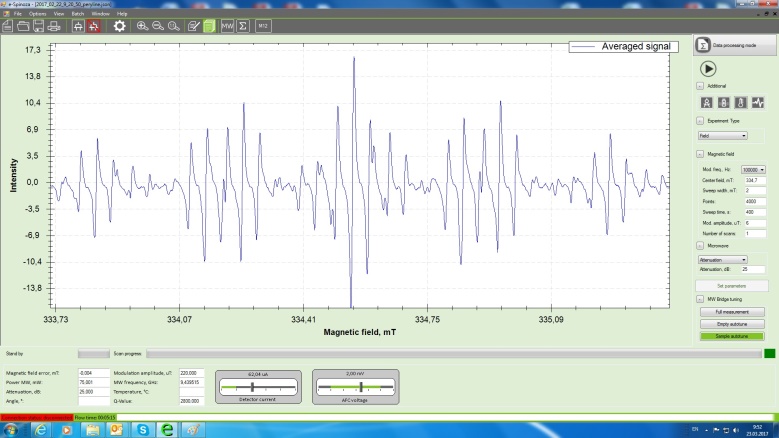Image resolution: width=779 pixels, height=438 pixels.
Task: Open the Mod. freq. Hz dropdown
Action: pos(755,170)
